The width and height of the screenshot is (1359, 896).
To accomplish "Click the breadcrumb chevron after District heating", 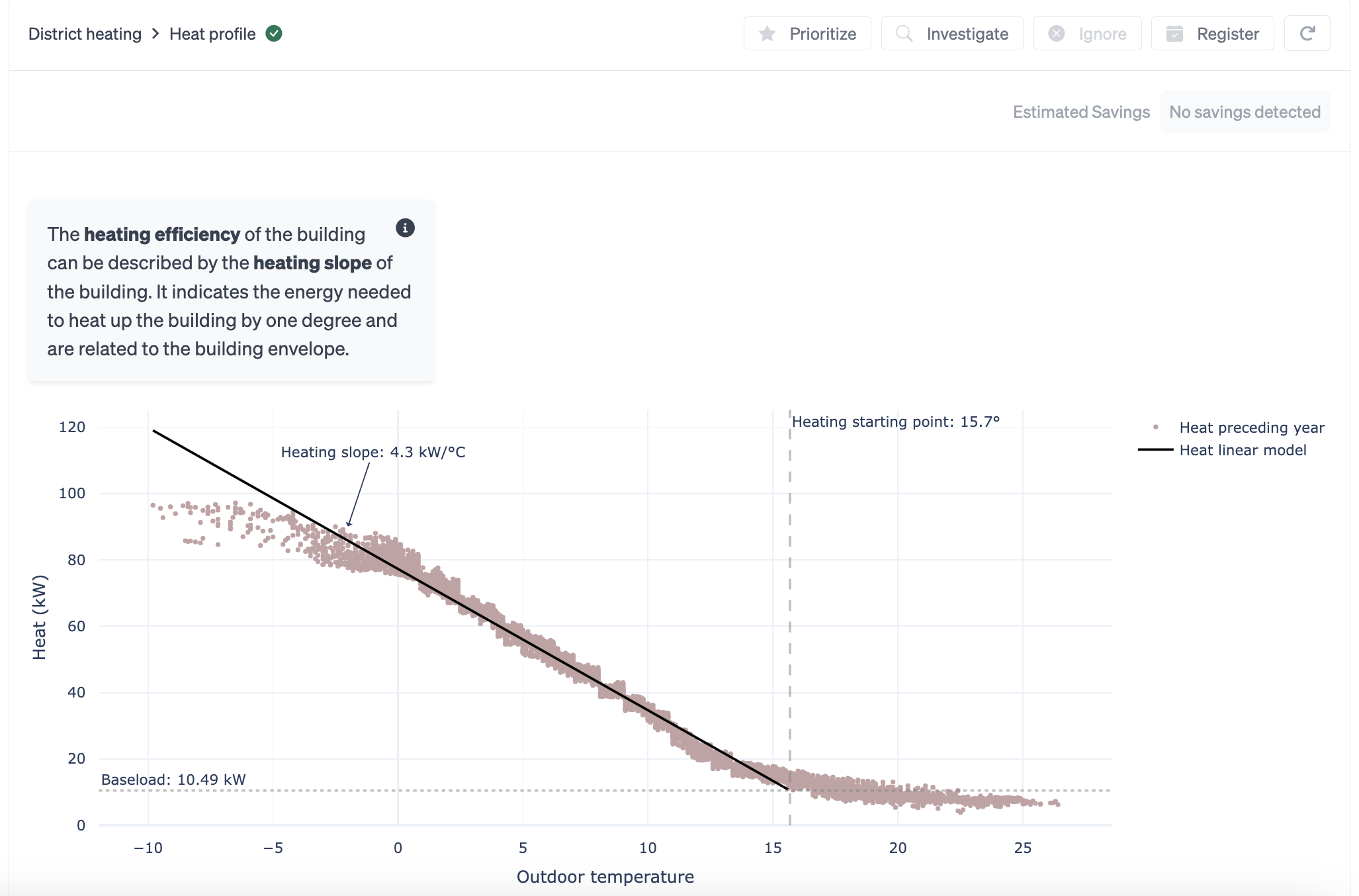I will [155, 34].
